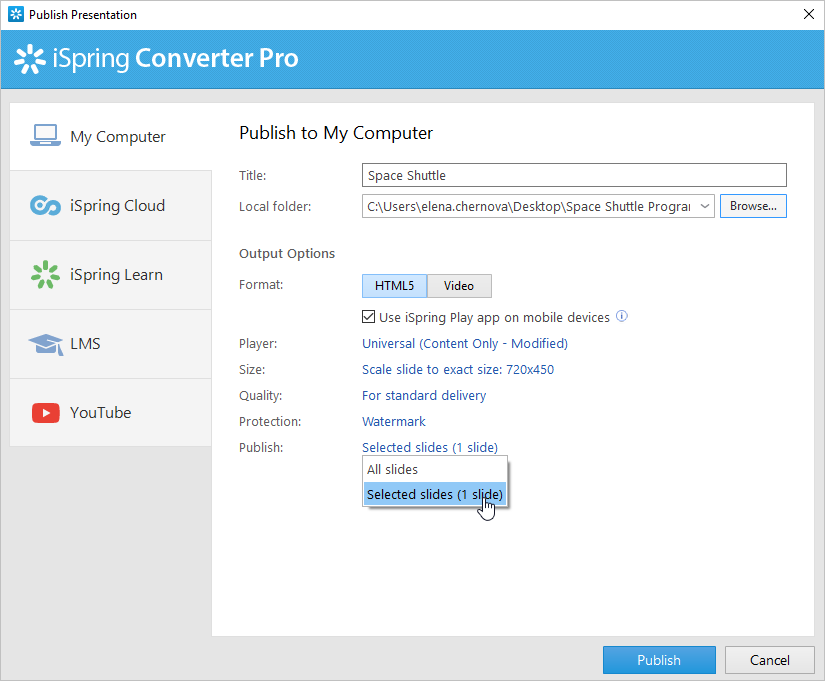The height and width of the screenshot is (681, 825).
Task: Close the Publish Presentation dialog
Action: coord(809,14)
